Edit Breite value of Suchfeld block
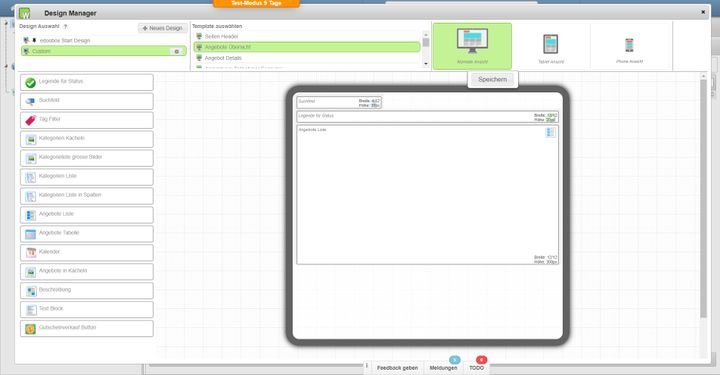 click(375, 101)
